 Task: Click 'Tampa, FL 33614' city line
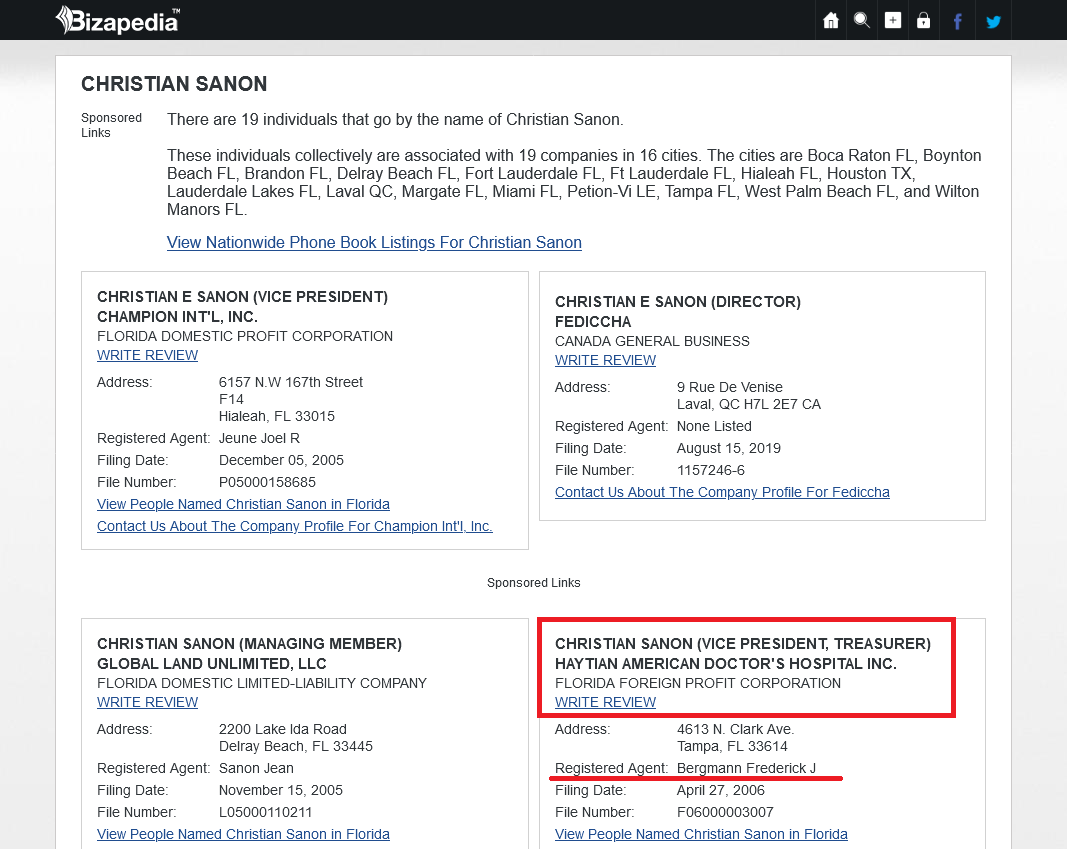click(x=732, y=746)
